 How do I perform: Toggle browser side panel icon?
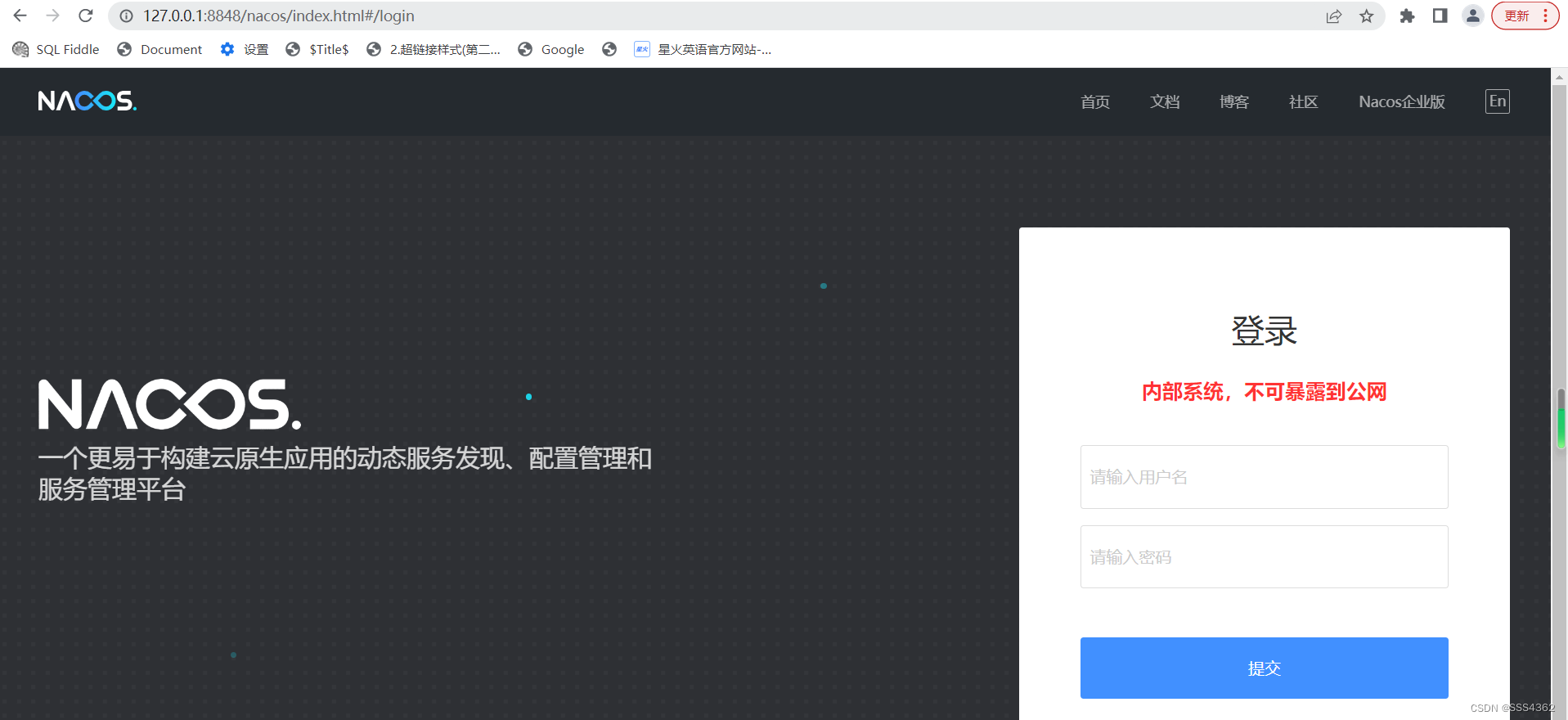pos(1440,16)
